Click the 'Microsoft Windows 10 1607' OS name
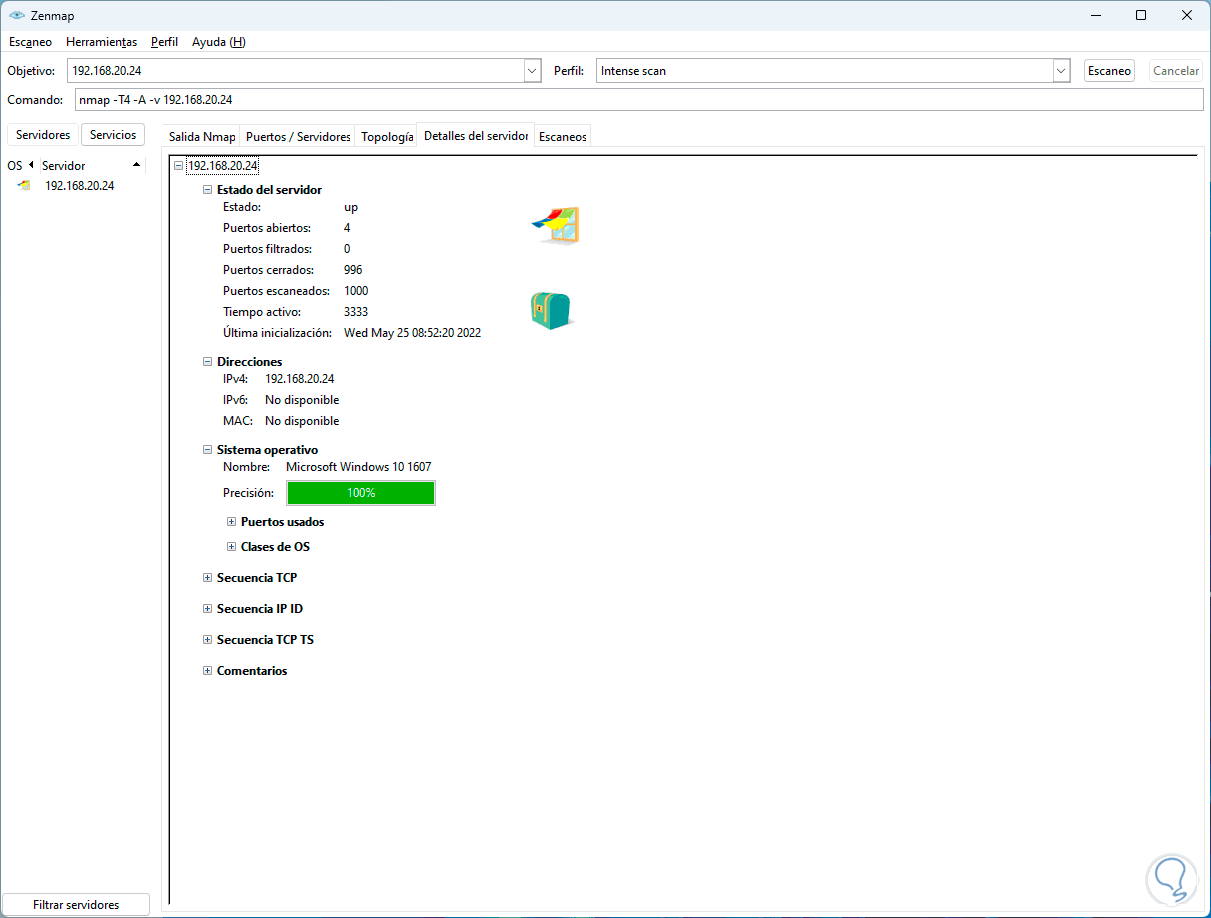The image size is (1211, 918). pyautogui.click(x=359, y=467)
